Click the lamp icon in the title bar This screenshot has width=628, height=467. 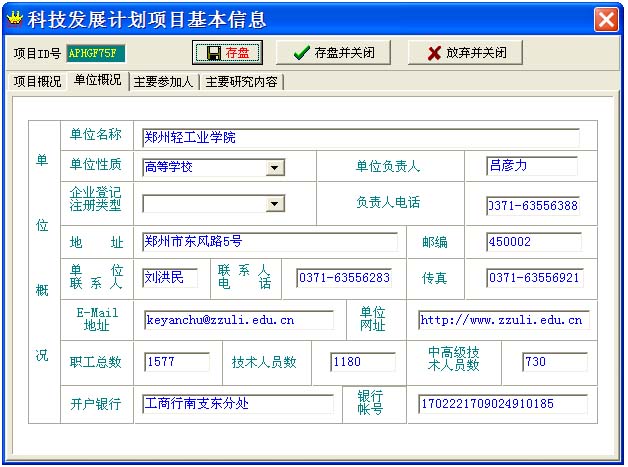click(x=14, y=18)
